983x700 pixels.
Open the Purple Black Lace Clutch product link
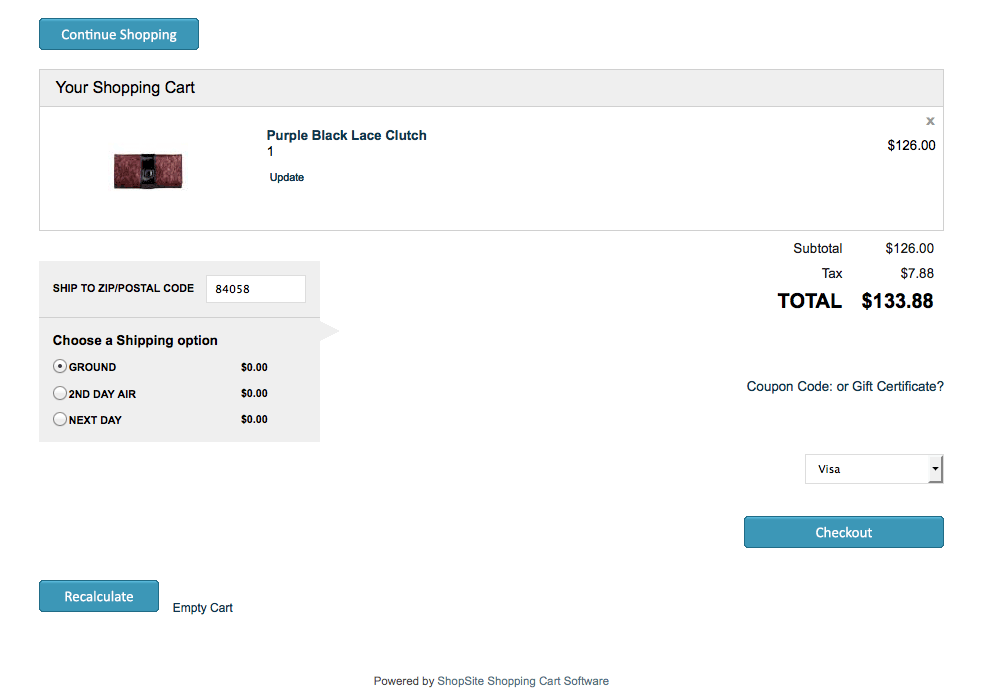pos(346,135)
